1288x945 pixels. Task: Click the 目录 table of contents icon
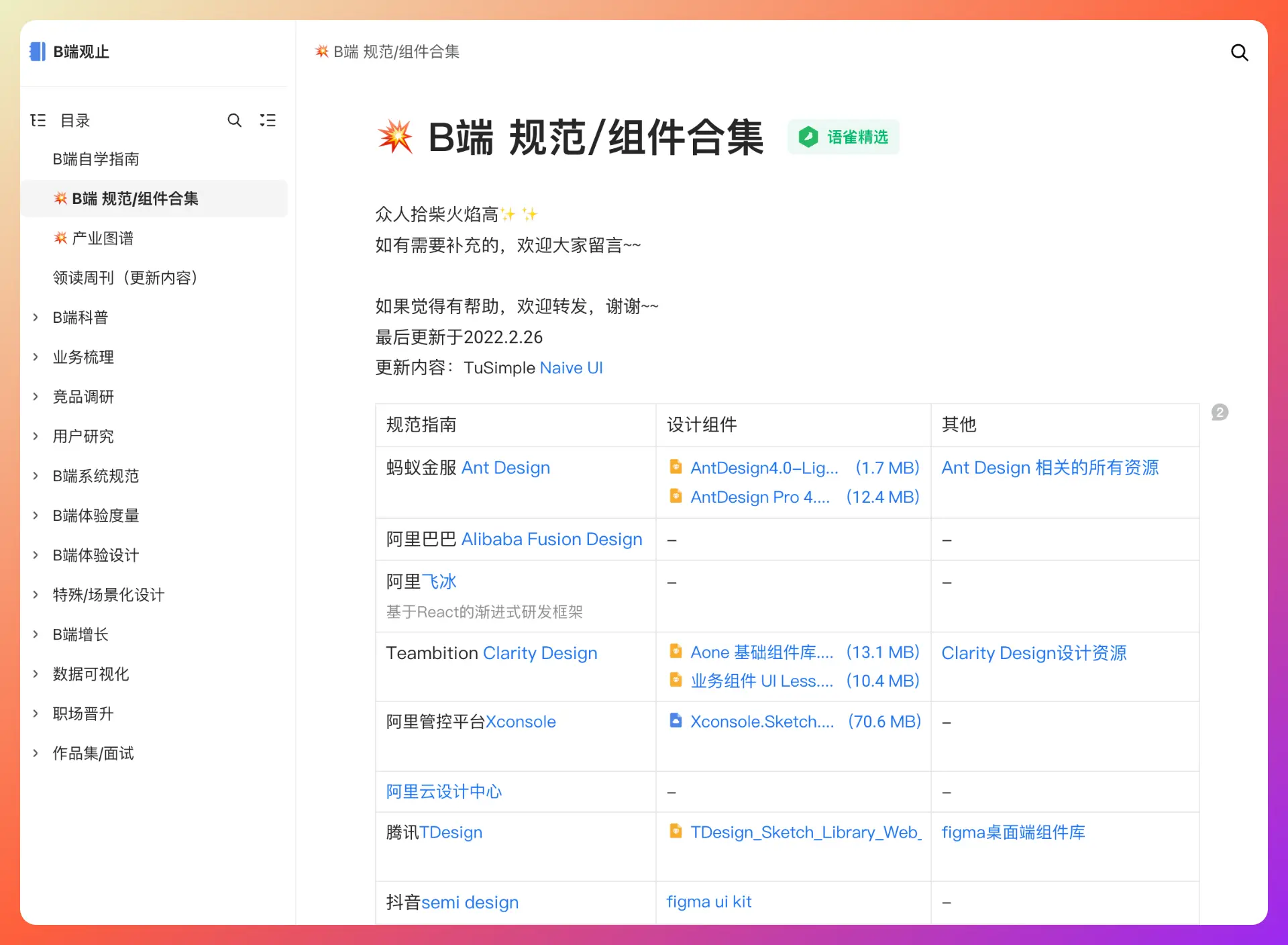click(38, 120)
